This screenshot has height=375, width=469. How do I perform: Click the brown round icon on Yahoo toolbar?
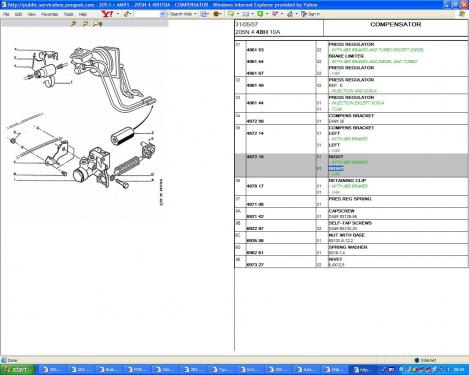pos(216,14)
